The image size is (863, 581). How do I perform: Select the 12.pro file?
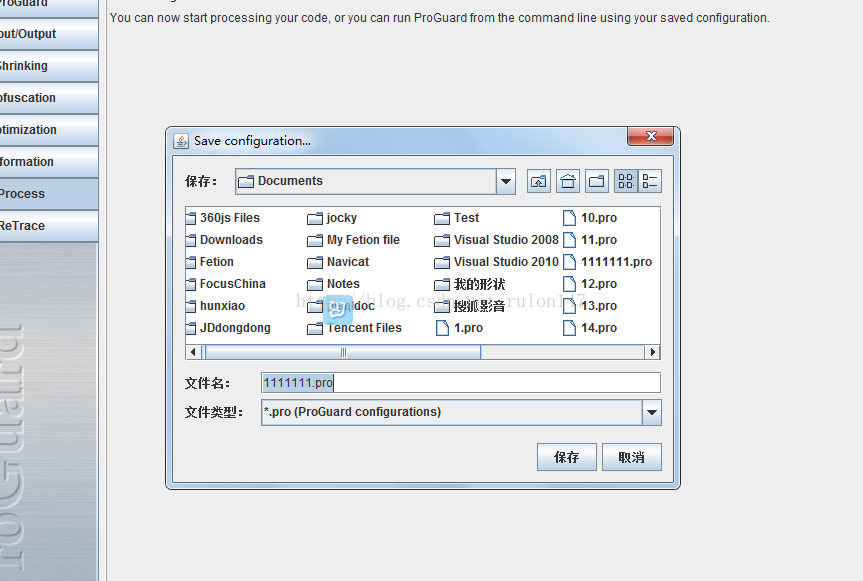click(x=590, y=284)
